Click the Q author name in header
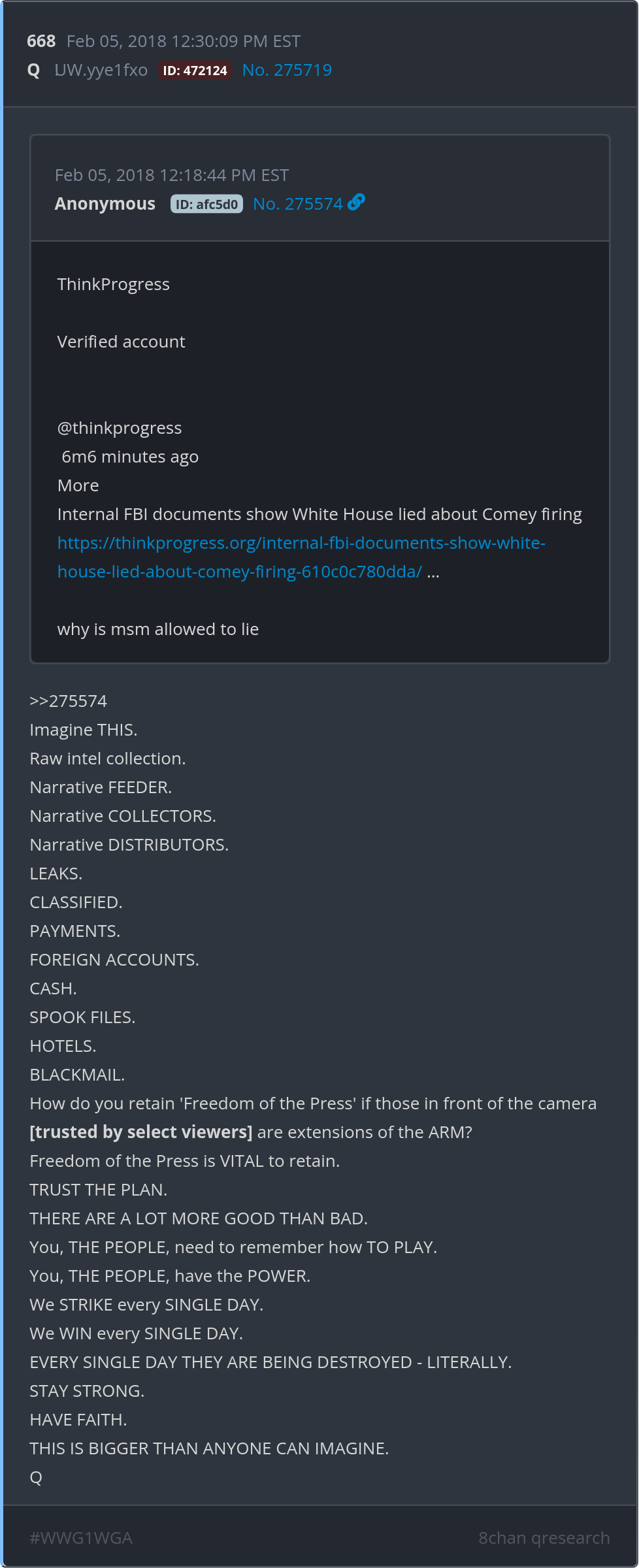The height and width of the screenshot is (1568, 639). (x=34, y=70)
